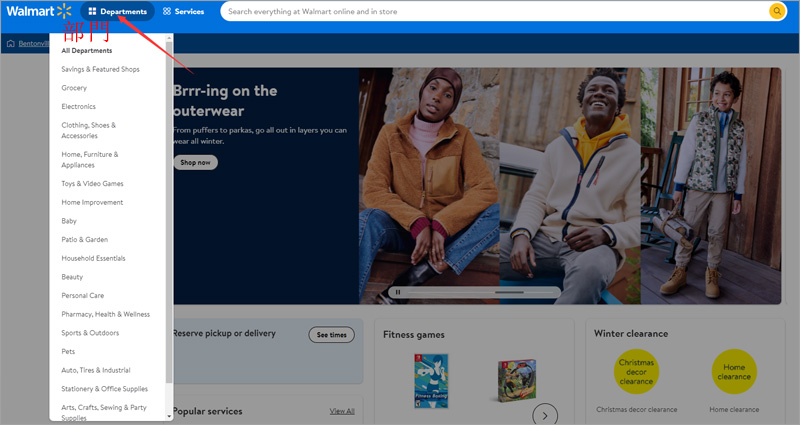Click Home clearance yellow circle
Viewport: 800px width, 425px height.
(x=734, y=371)
